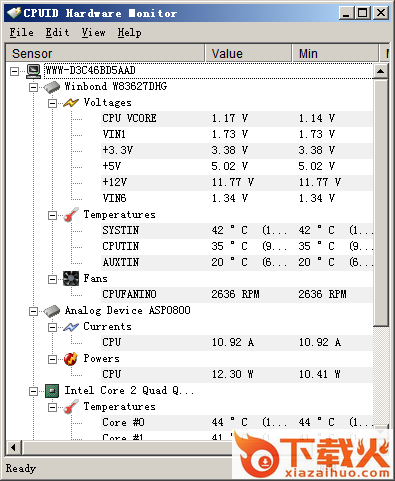Image resolution: width=395 pixels, height=481 pixels.
Task: Collapse the Fans group
Action: tap(52, 279)
